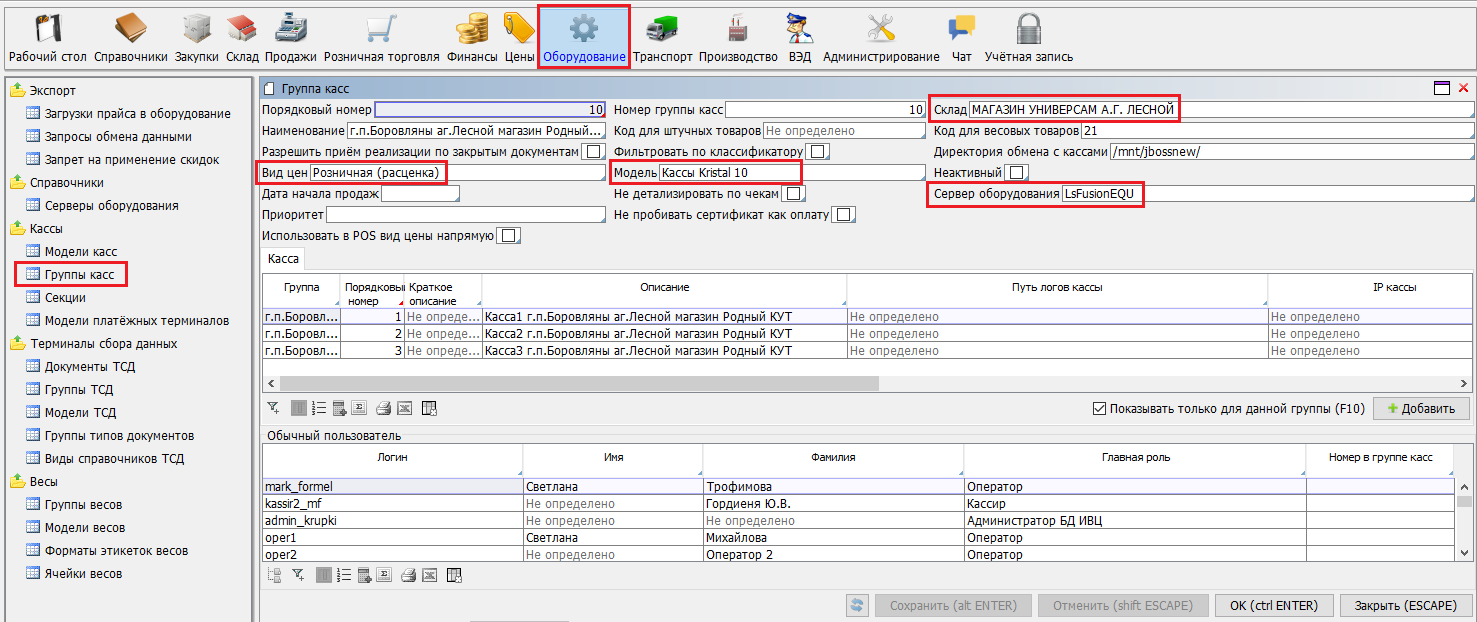Image resolution: width=1477 pixels, height=622 pixels.
Task: Enable the Неактивный checkbox
Action: coord(1017,173)
